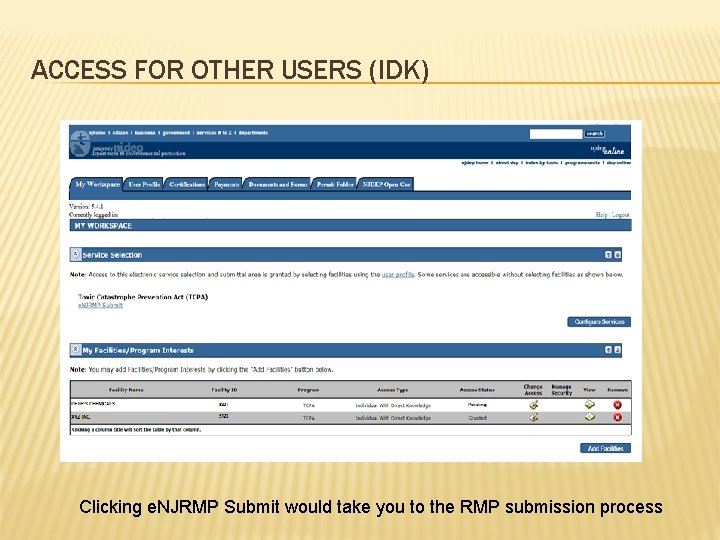Click the programs/units link
The width and height of the screenshot is (720, 540).
(582, 163)
